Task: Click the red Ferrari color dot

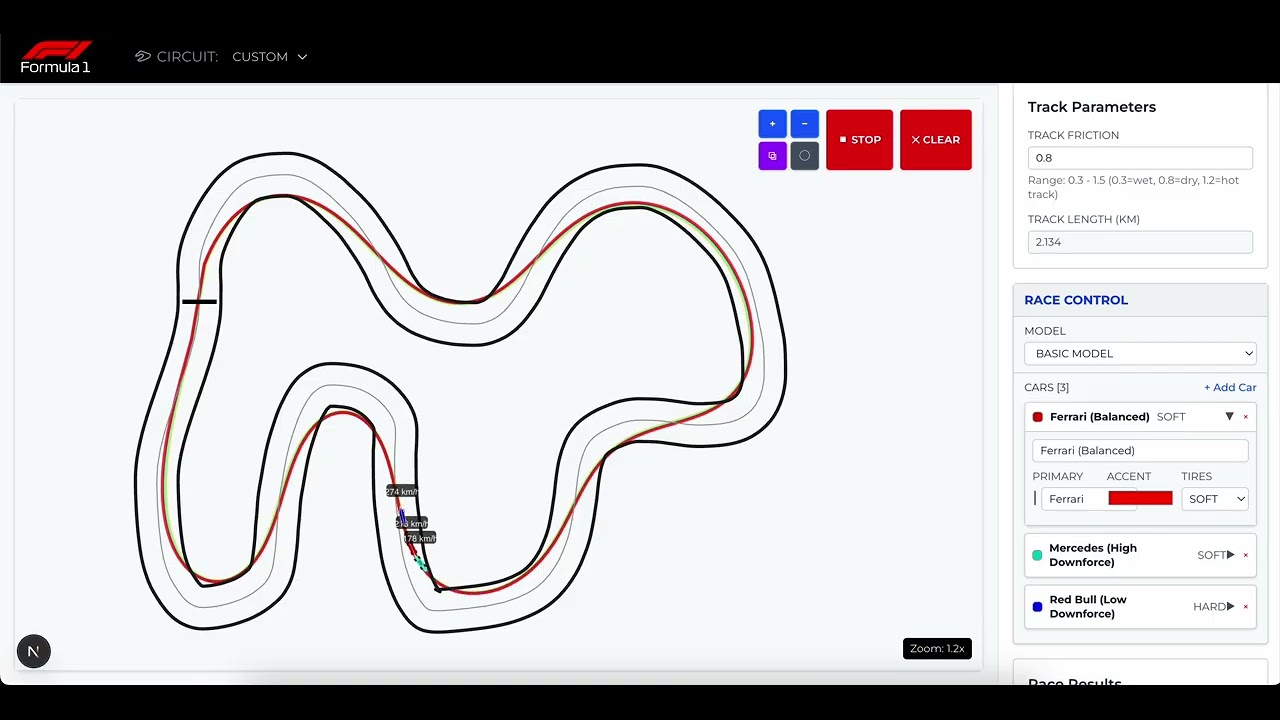Action: click(x=1038, y=417)
